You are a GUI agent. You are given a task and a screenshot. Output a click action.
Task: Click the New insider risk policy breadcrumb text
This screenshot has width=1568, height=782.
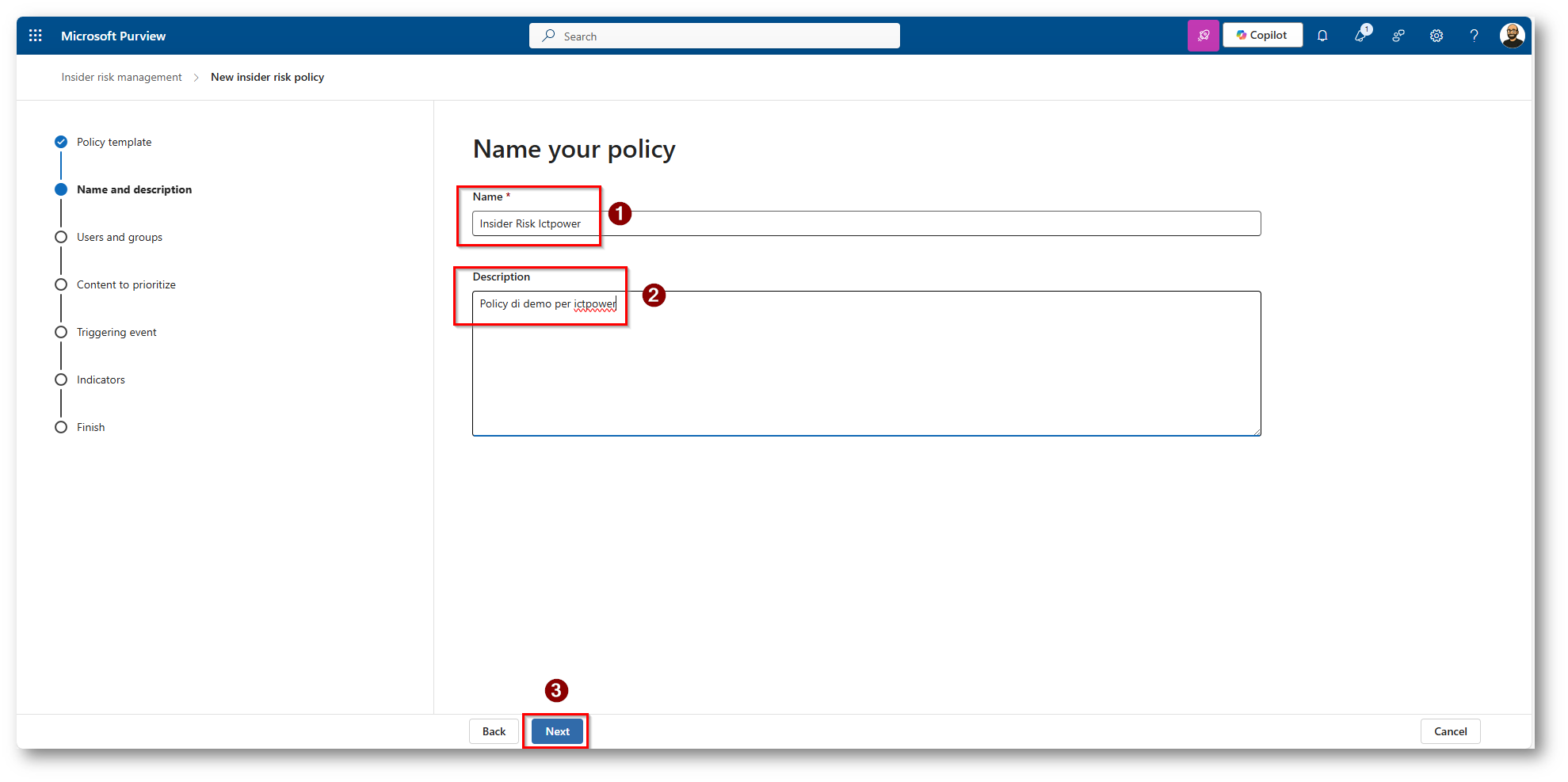point(267,77)
